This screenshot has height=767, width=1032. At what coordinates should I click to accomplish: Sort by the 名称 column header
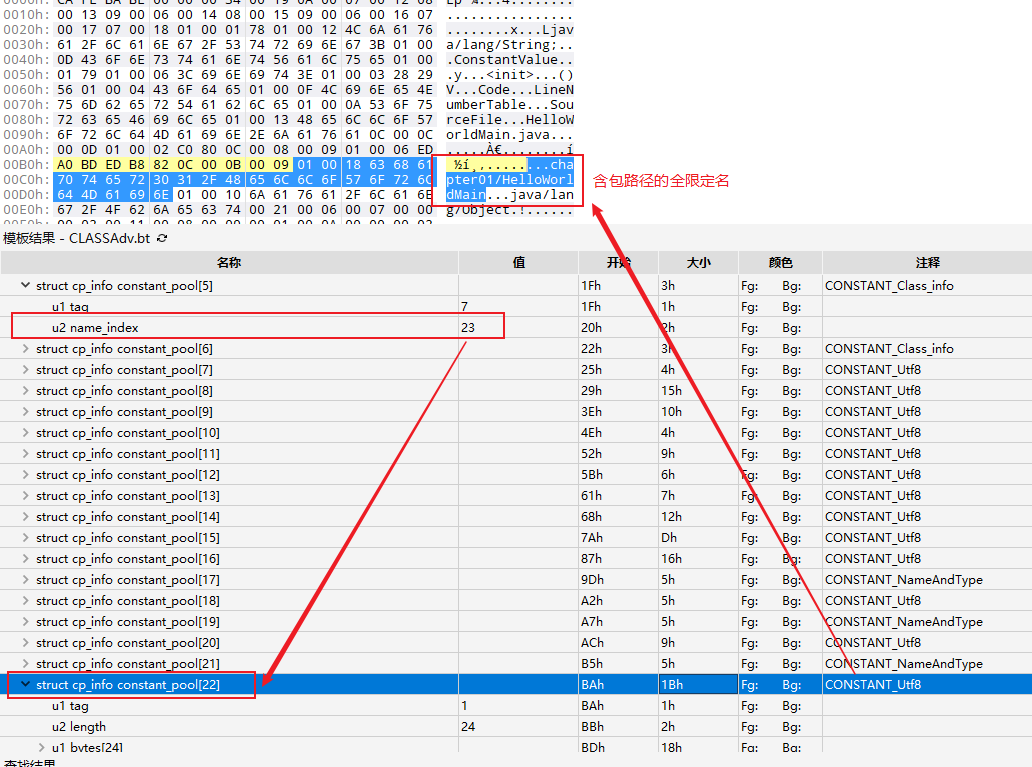coord(229,262)
